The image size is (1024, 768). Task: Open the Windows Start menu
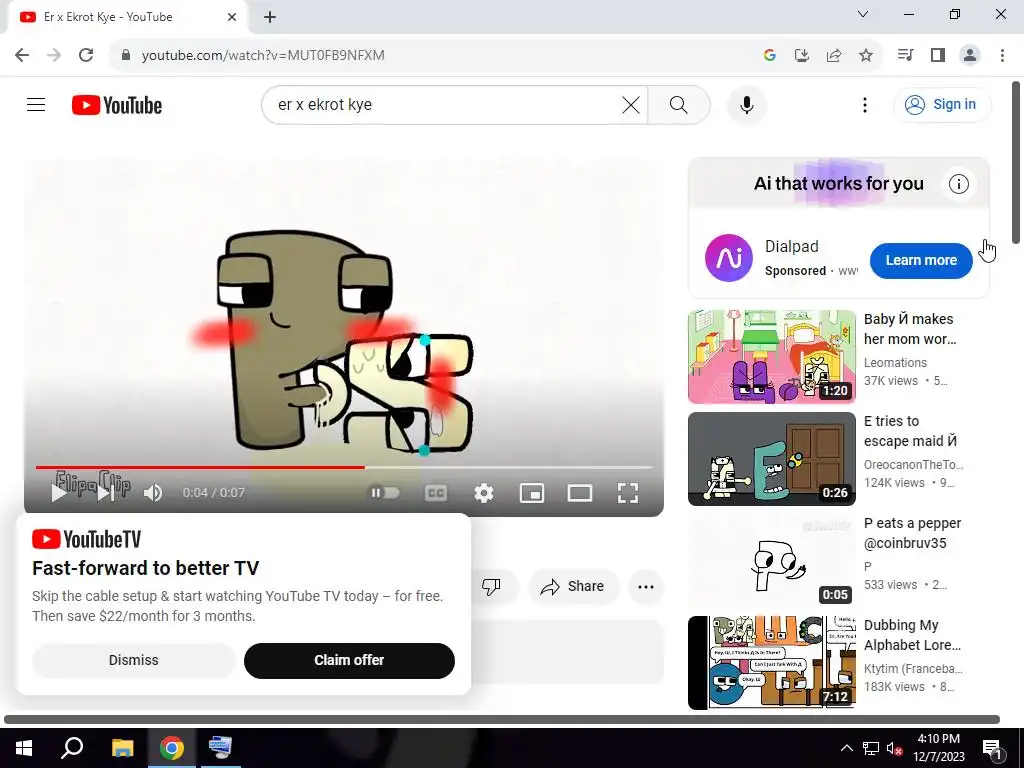pos(24,748)
